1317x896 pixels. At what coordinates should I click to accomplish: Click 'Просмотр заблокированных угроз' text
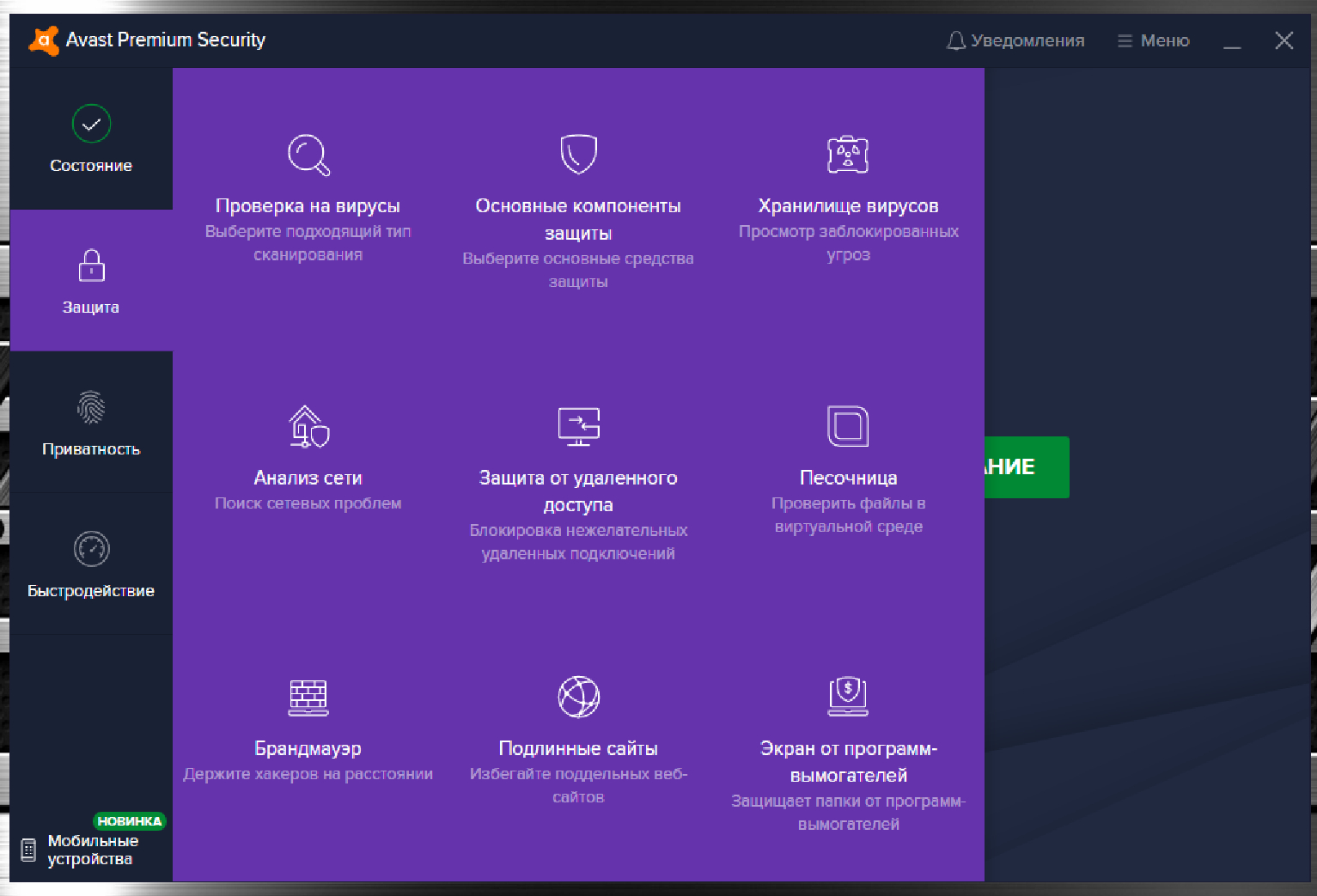click(x=848, y=243)
